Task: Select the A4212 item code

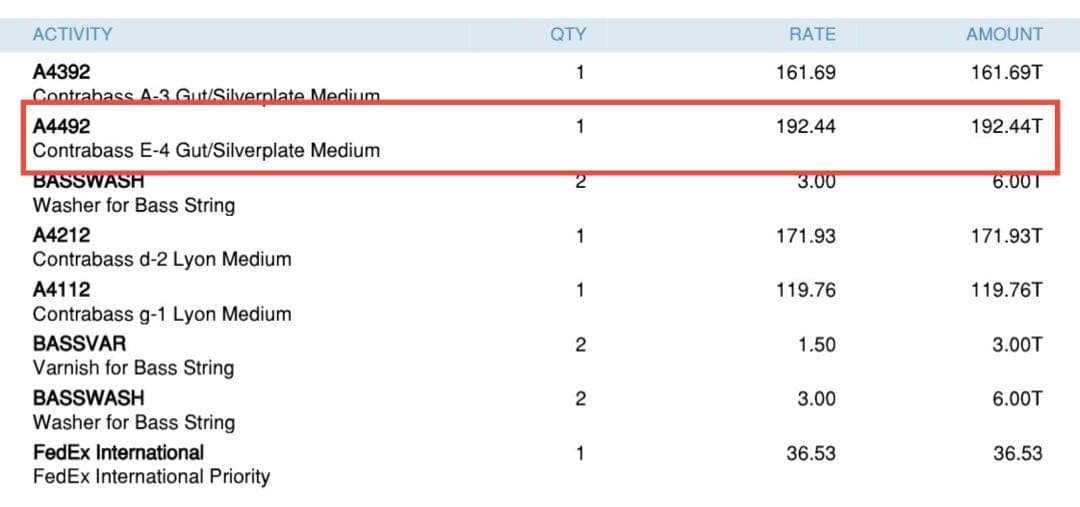Action: [x=61, y=236]
